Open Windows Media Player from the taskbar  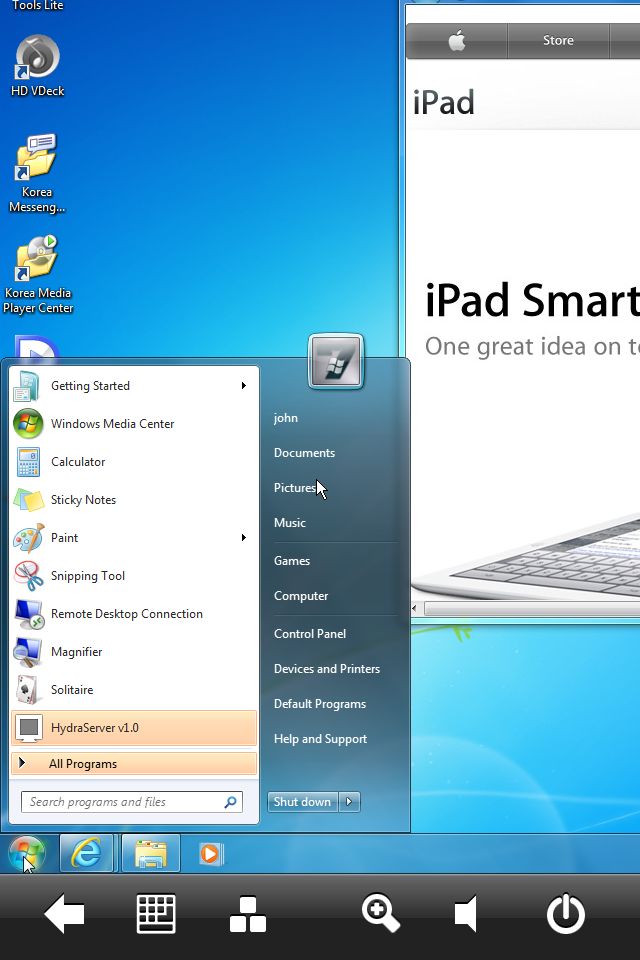point(211,853)
